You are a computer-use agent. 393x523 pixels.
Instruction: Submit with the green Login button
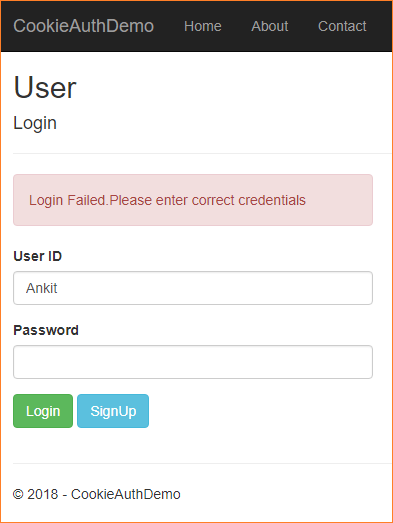coord(43,411)
